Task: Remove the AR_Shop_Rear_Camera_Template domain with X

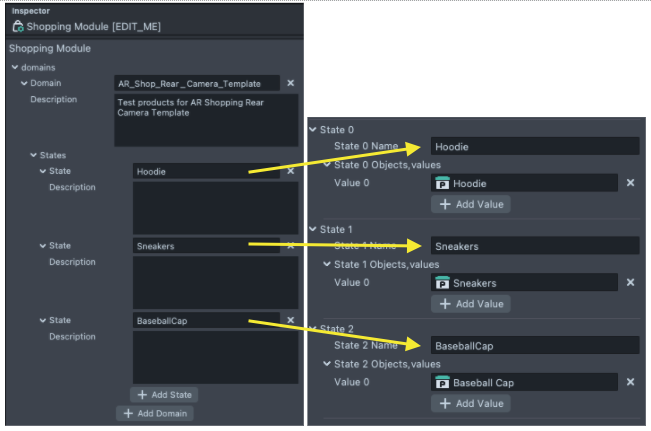Action: pyautogui.click(x=291, y=84)
